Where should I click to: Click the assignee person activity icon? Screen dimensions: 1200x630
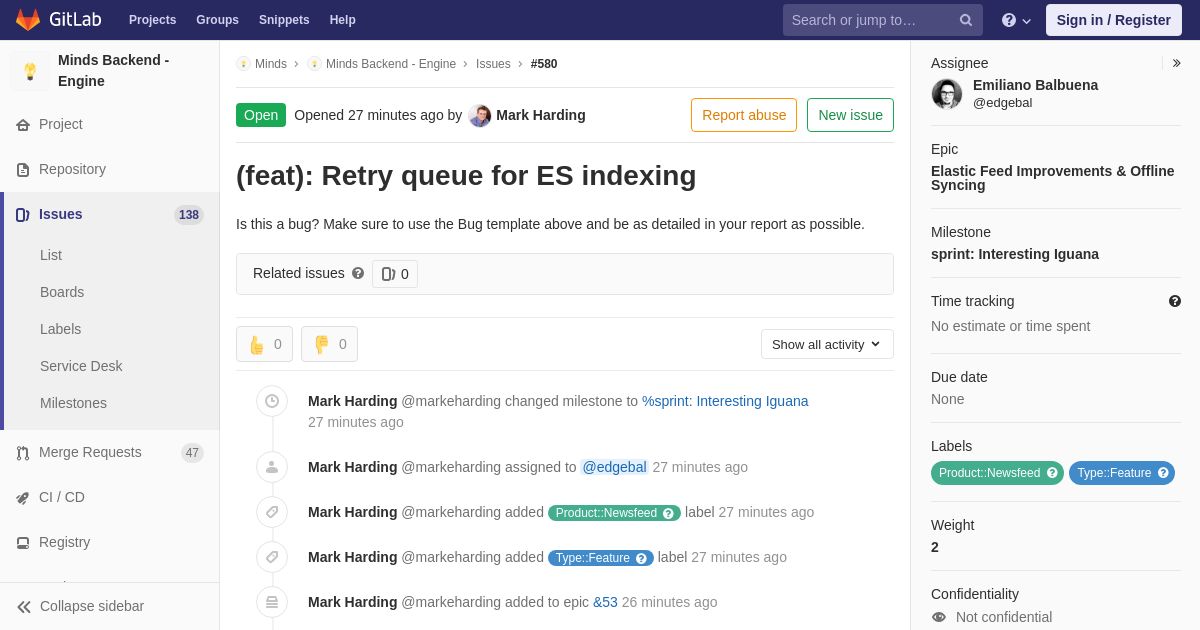pyautogui.click(x=272, y=467)
